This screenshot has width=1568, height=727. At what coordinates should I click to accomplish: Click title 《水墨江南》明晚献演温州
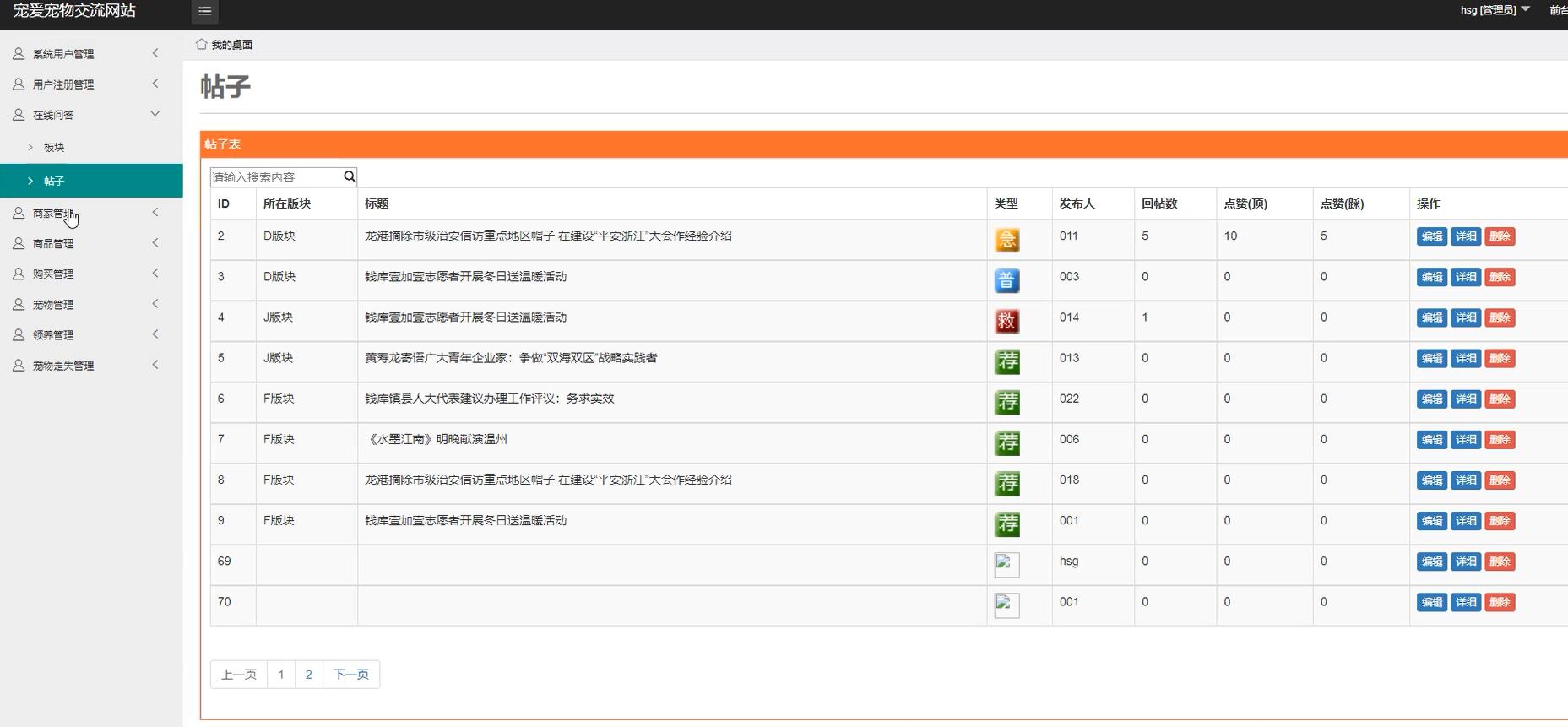[x=437, y=439]
